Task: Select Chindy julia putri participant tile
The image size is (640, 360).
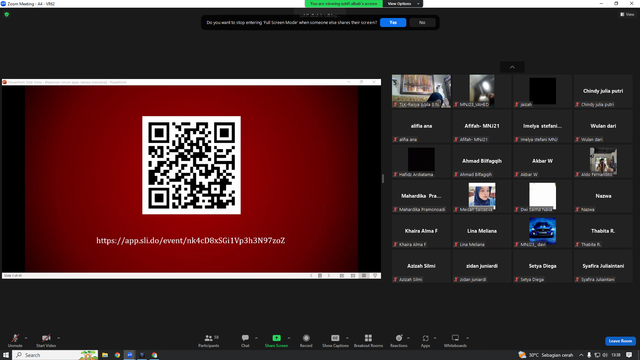Action: [x=603, y=91]
